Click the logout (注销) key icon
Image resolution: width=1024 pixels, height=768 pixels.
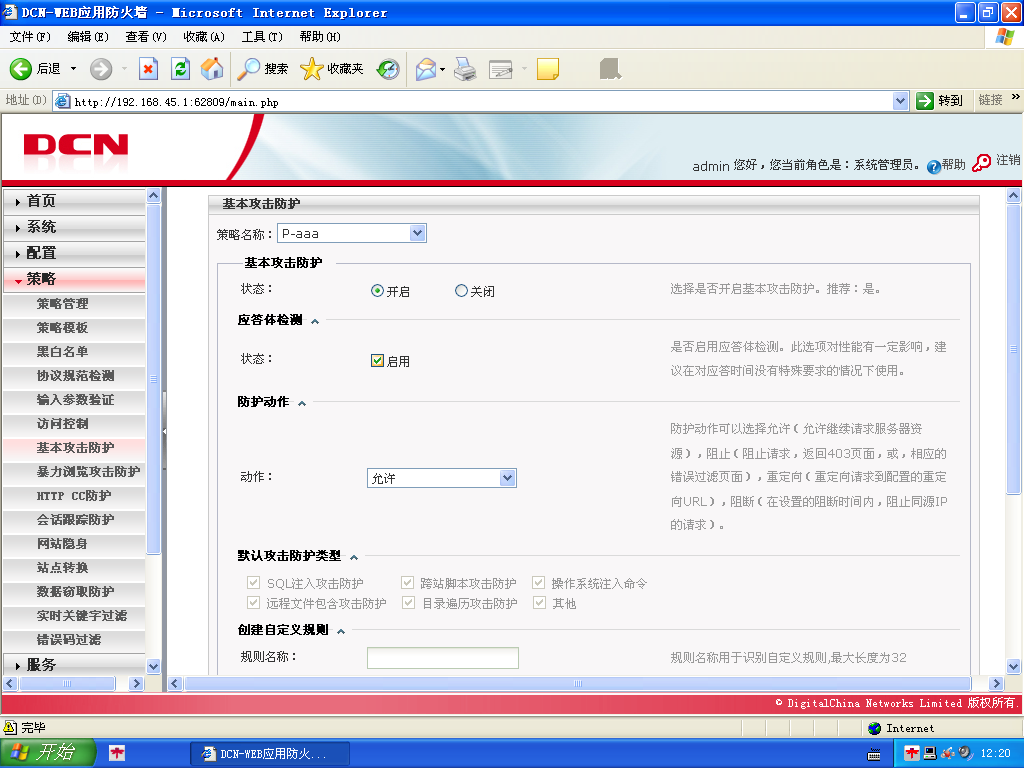(981, 163)
